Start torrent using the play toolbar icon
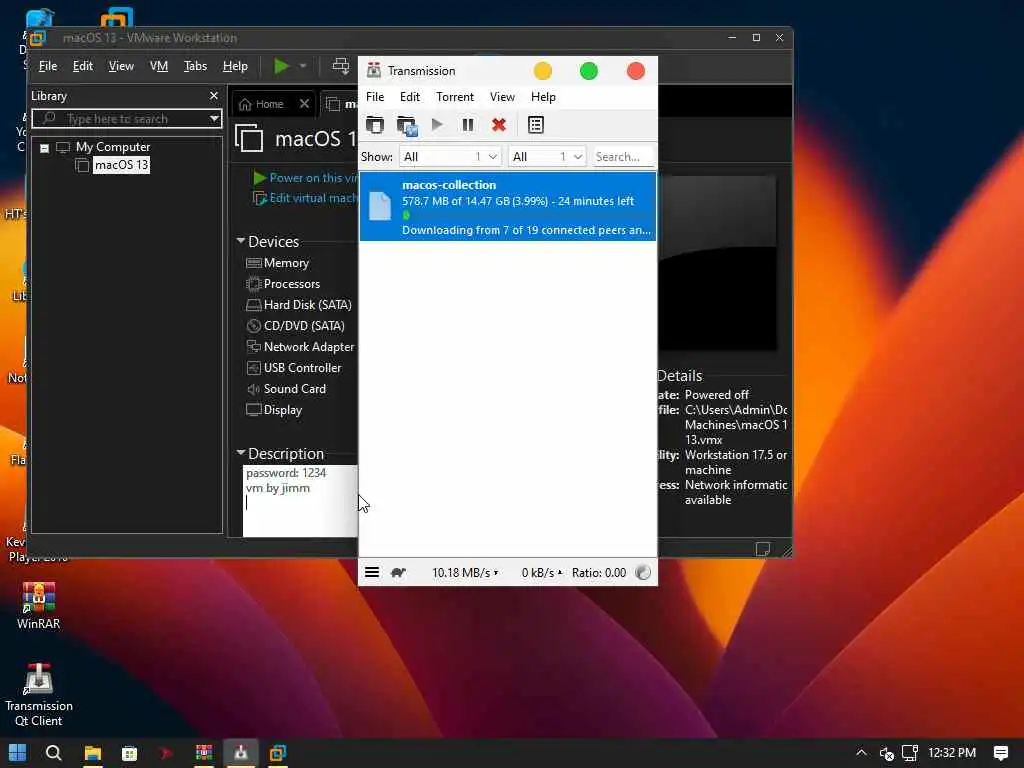Image resolution: width=1024 pixels, height=768 pixels. (437, 124)
